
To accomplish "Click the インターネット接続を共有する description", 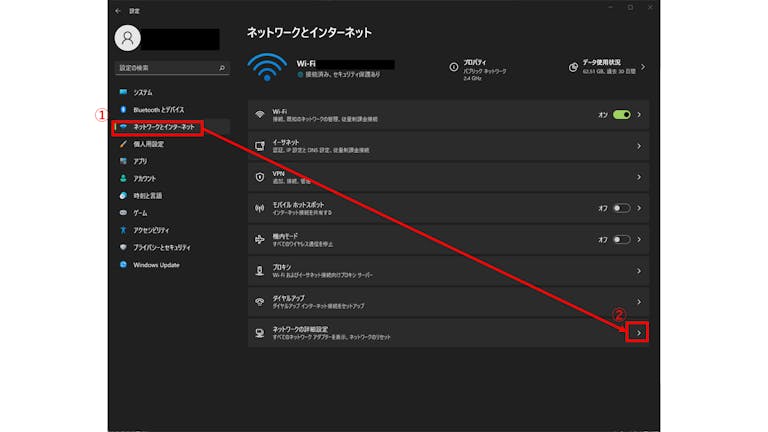I will coord(302,213).
